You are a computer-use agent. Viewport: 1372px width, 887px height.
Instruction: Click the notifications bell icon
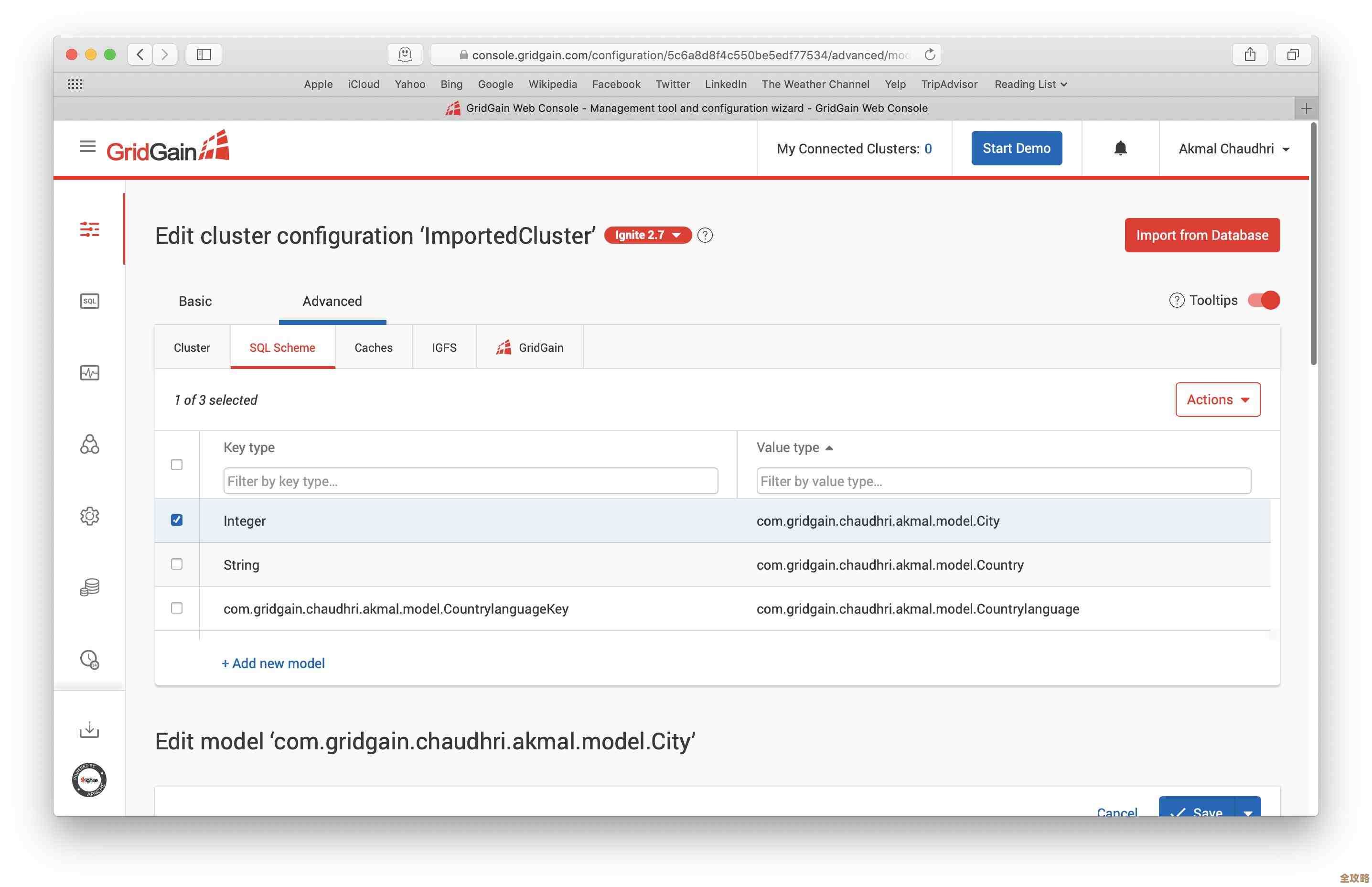[1119, 149]
